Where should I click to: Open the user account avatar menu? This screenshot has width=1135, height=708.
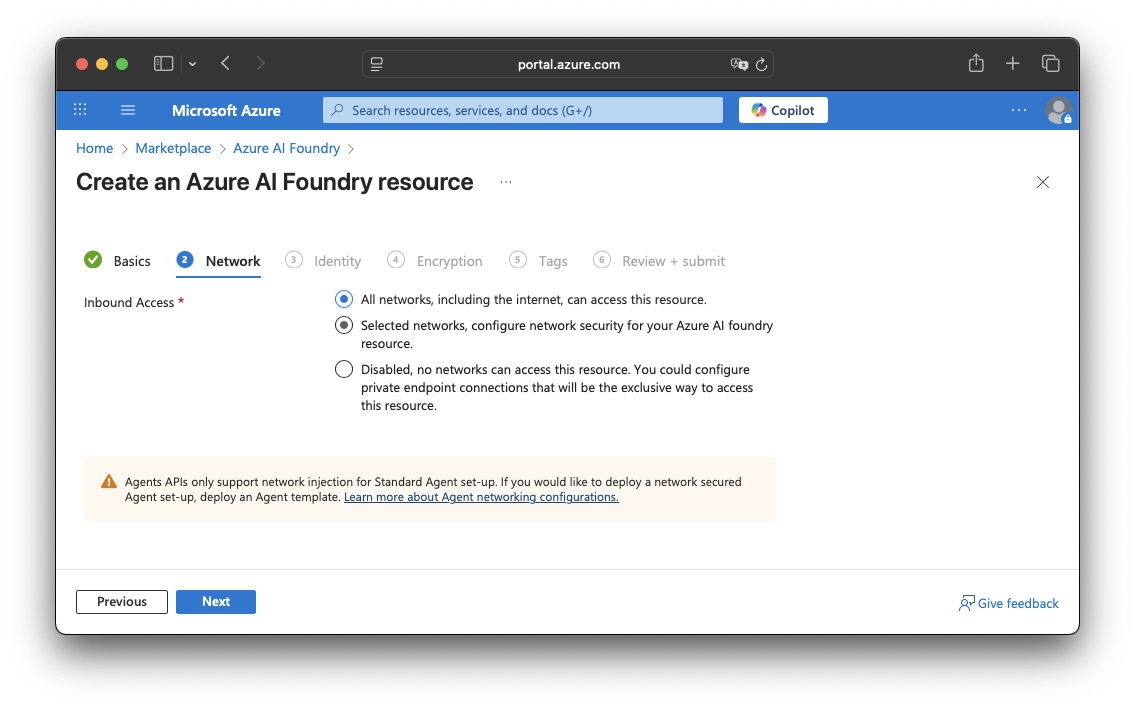1058,111
